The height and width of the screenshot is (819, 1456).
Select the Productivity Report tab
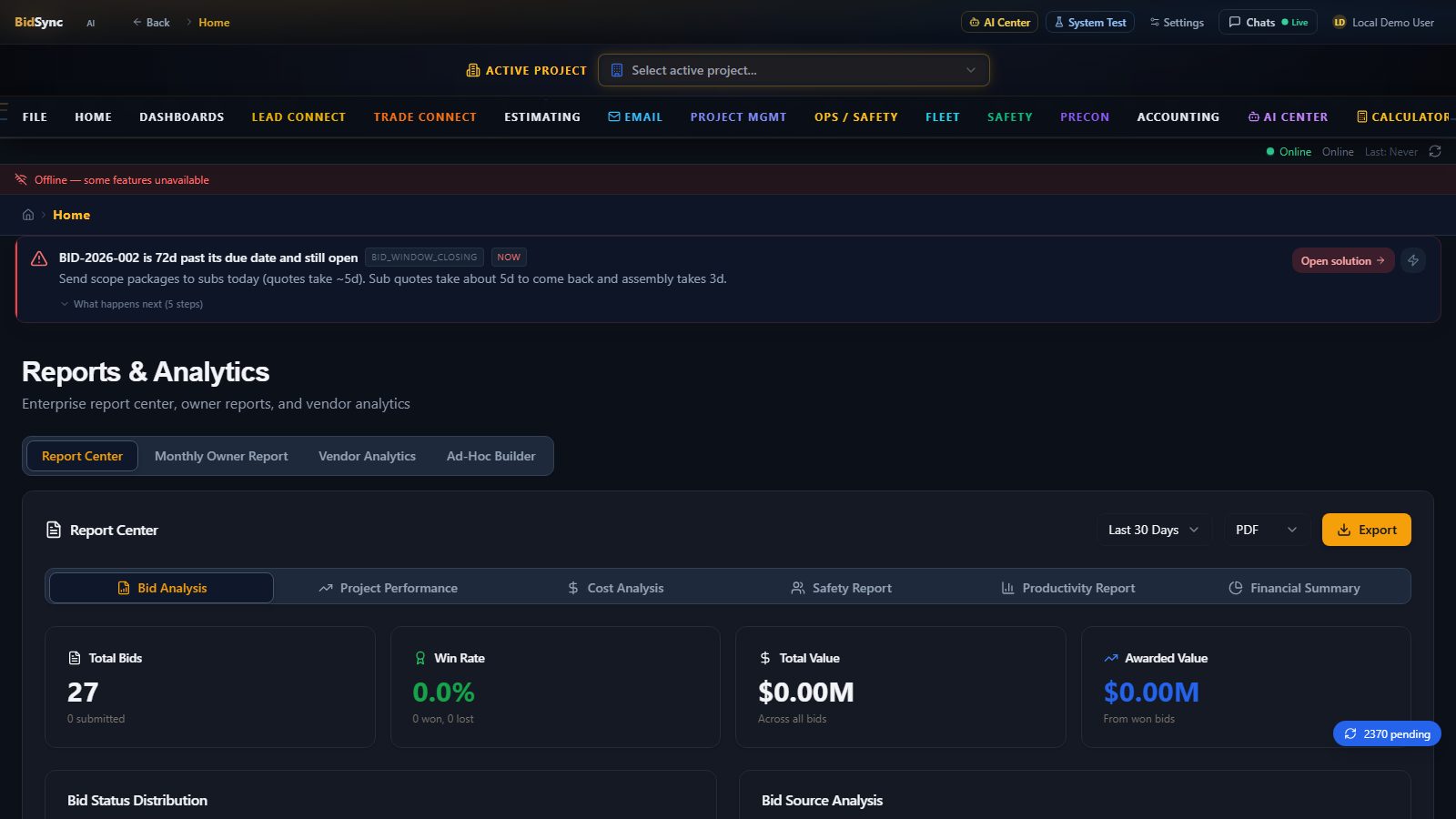pyautogui.click(x=1068, y=588)
